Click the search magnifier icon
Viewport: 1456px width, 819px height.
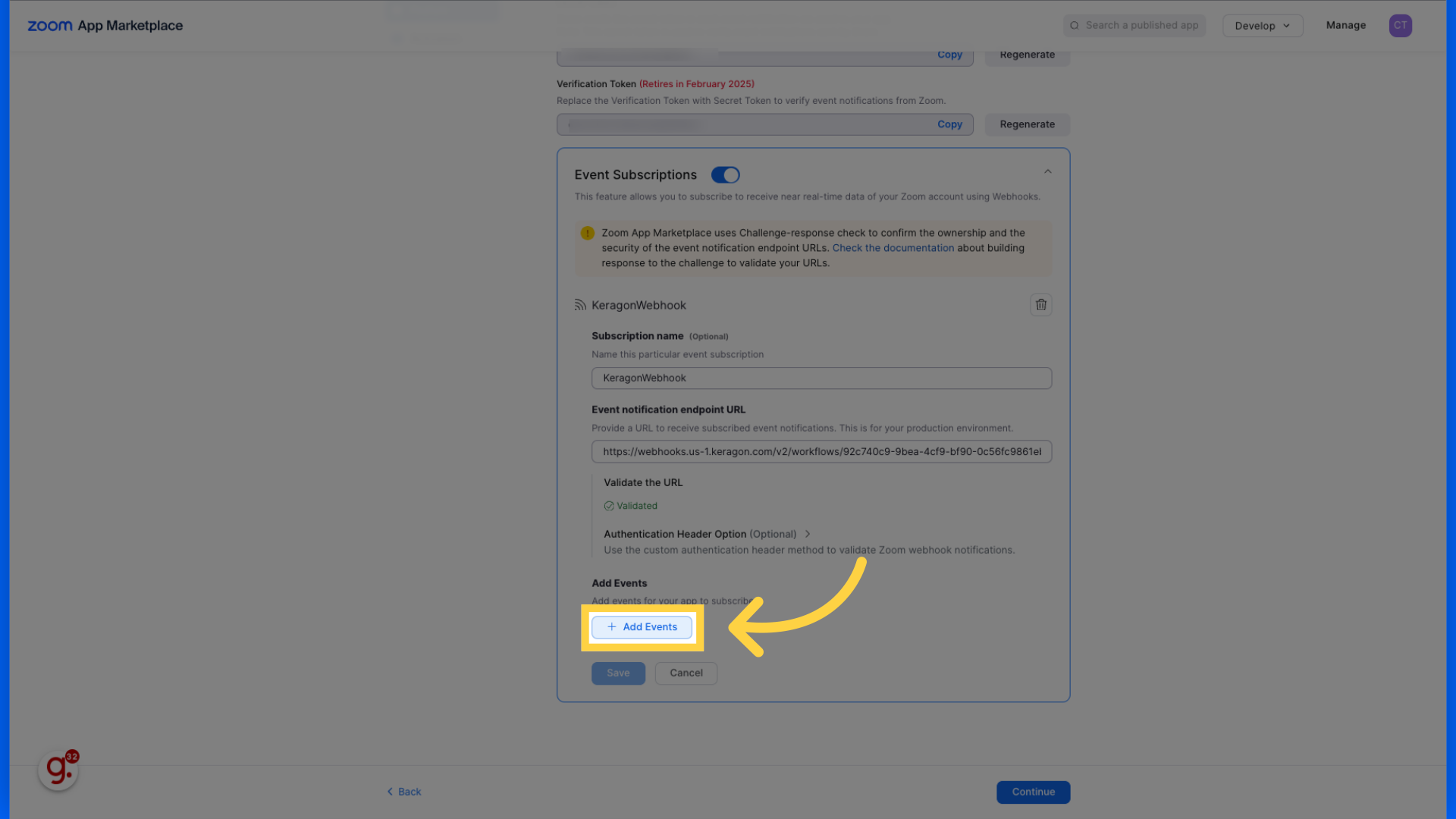tap(1075, 26)
